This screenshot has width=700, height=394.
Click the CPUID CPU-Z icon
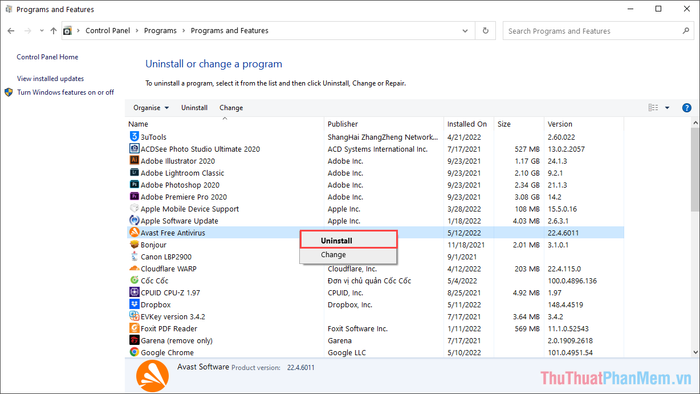click(x=134, y=292)
